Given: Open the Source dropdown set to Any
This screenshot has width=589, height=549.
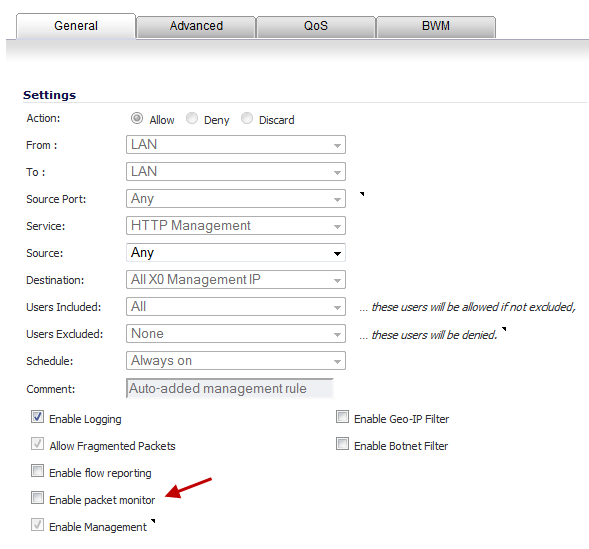Looking at the screenshot, I should tap(236, 253).
